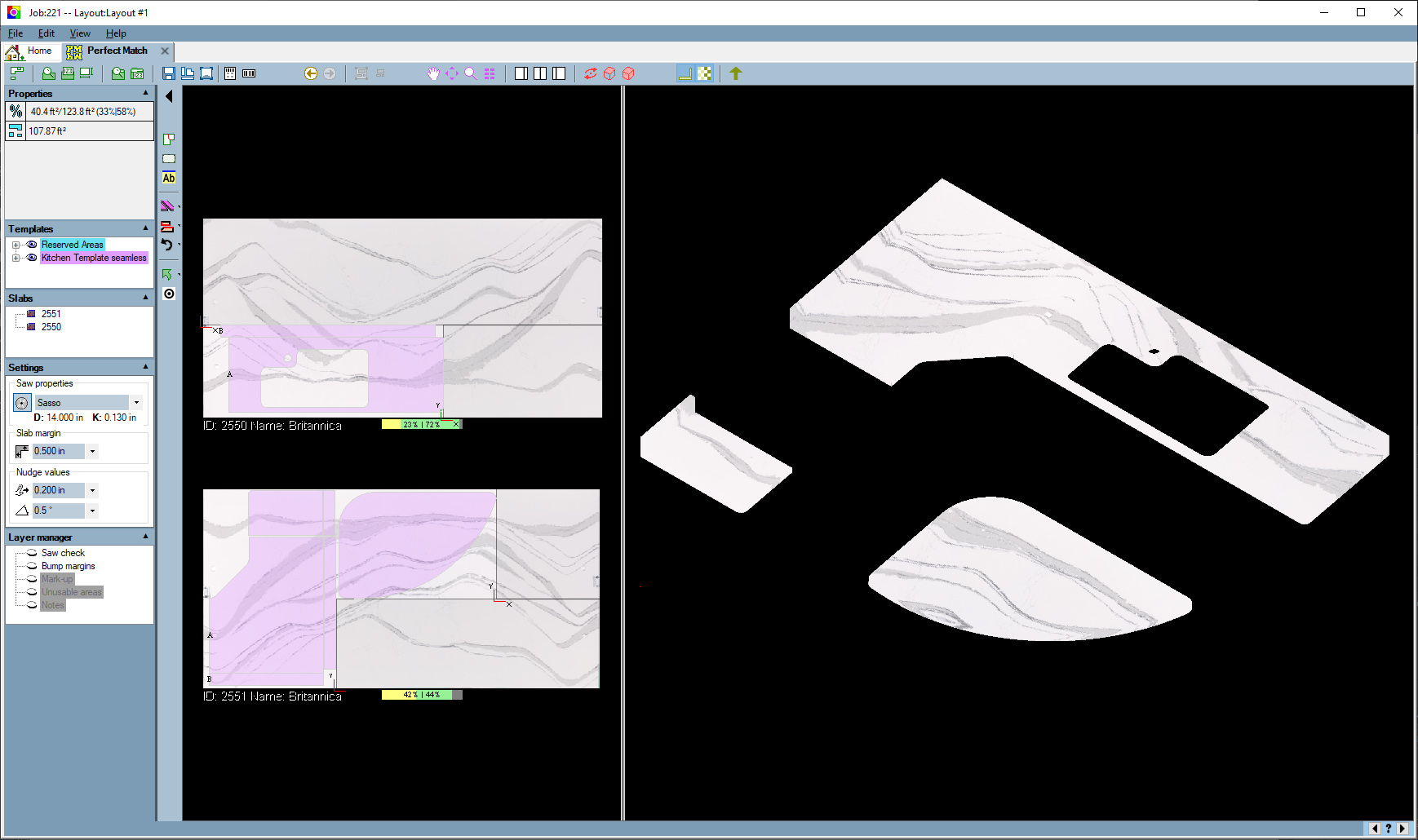This screenshot has width=1418, height=840.
Task: Click the small 3D backsplash piece
Action: [x=716, y=454]
